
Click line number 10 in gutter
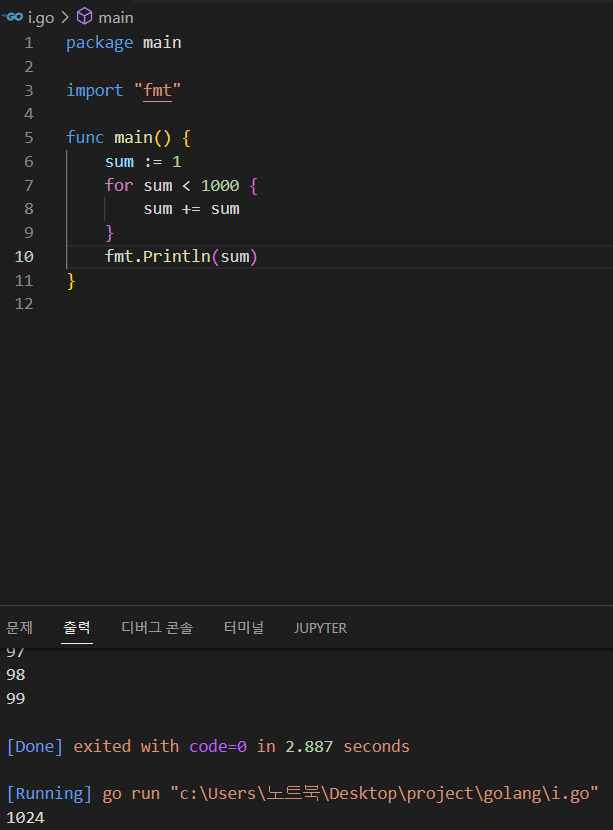[x=24, y=257]
